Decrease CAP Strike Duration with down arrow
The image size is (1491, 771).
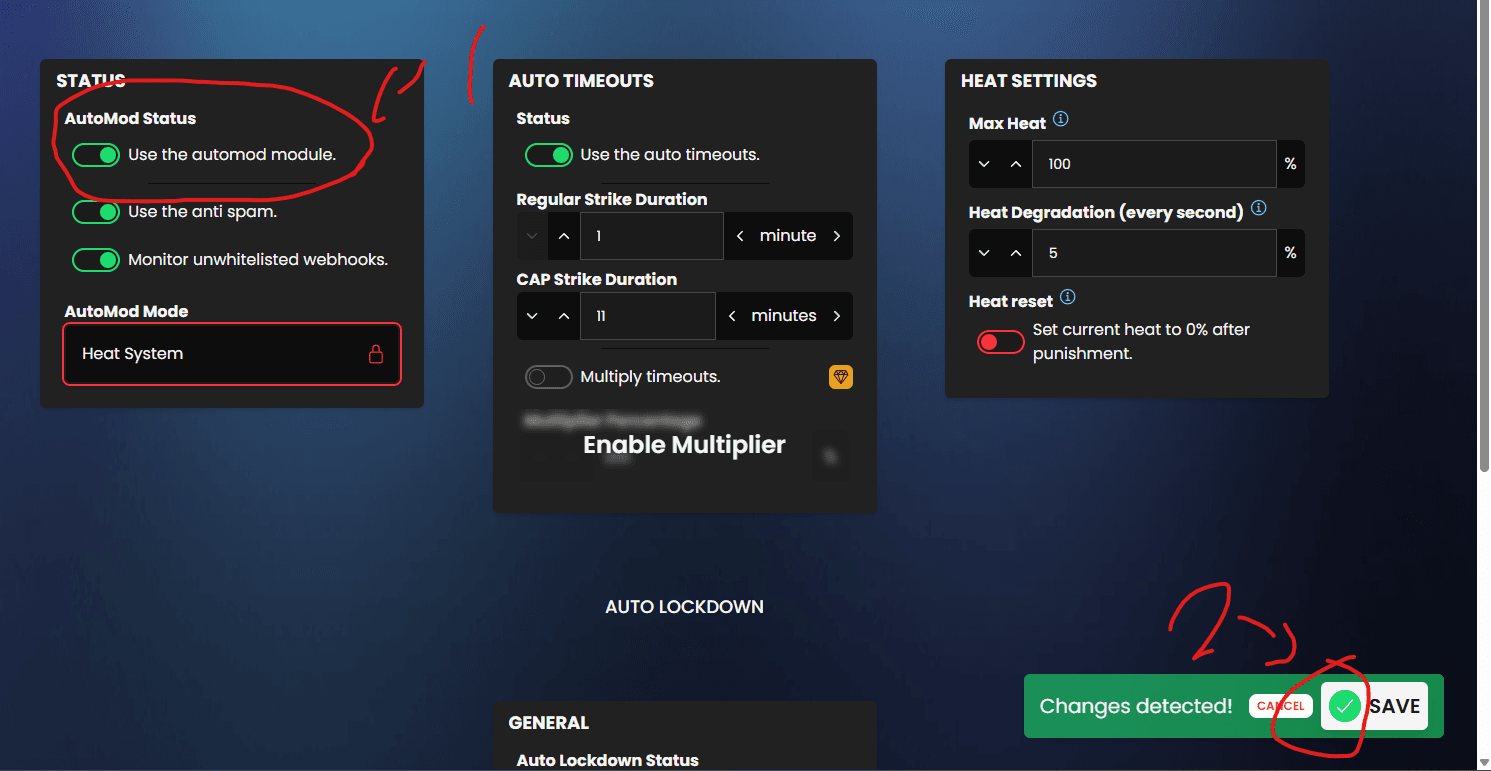coord(531,316)
